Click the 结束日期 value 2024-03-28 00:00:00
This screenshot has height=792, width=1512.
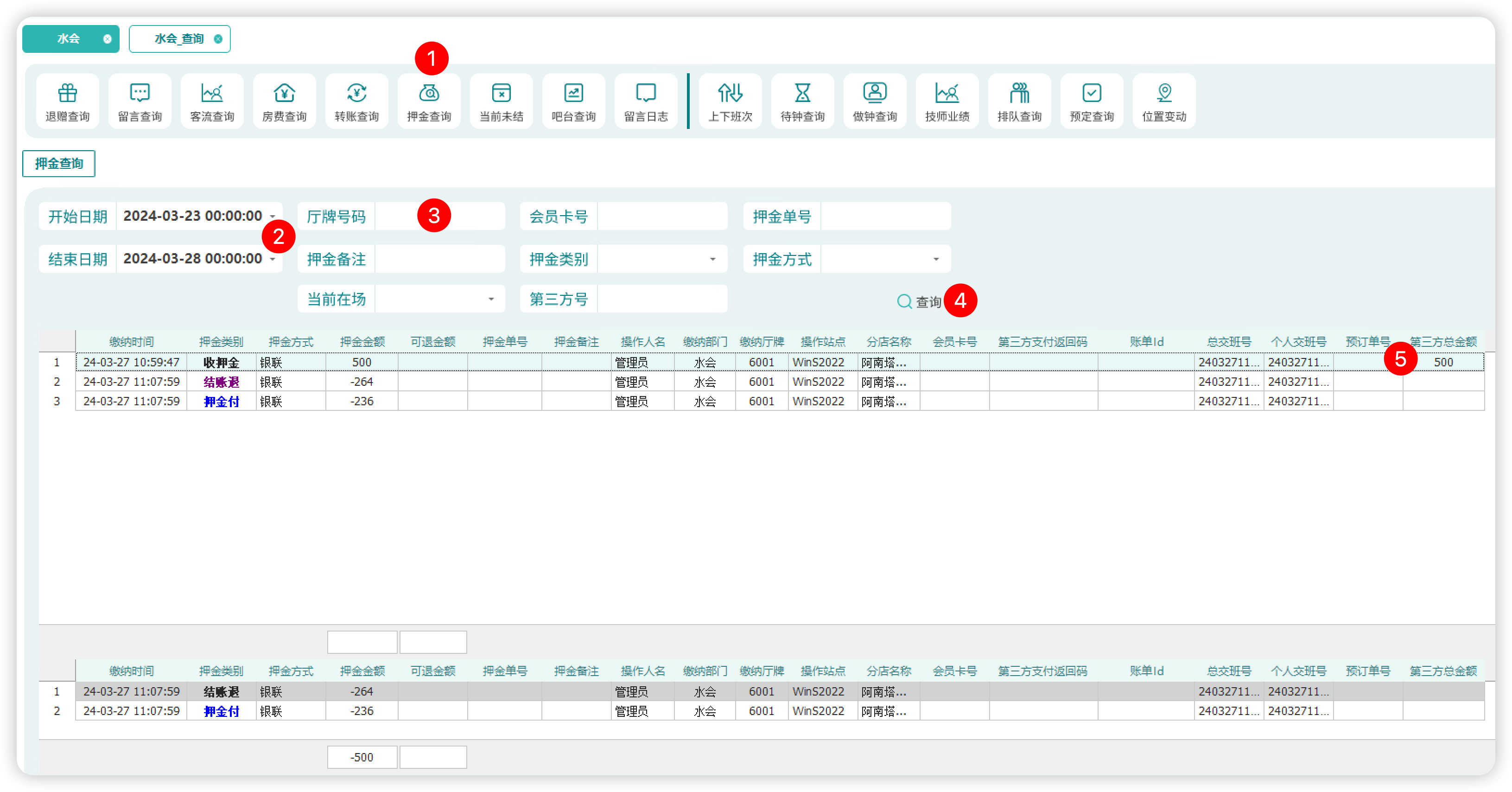(x=192, y=259)
